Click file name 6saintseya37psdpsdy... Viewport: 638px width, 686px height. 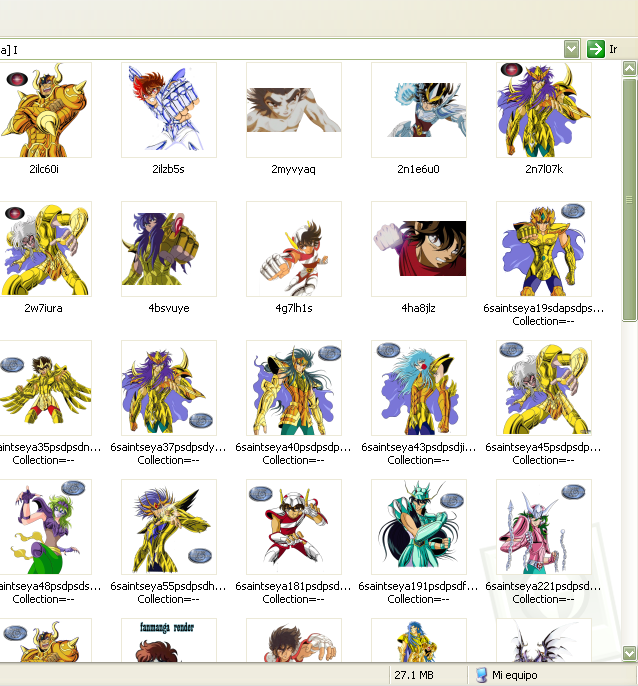[x=168, y=448]
